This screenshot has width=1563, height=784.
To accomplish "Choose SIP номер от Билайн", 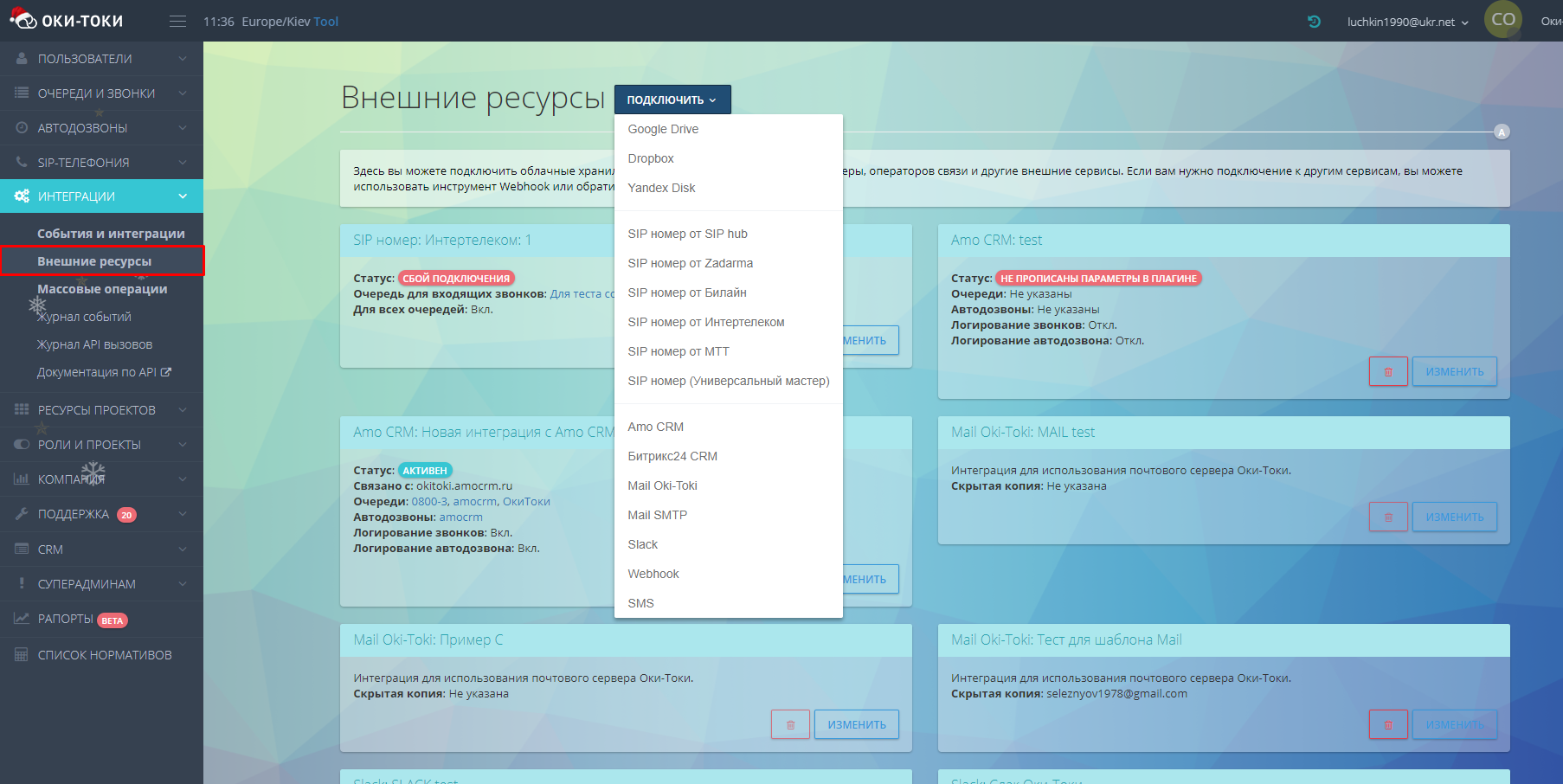I will click(729, 292).
